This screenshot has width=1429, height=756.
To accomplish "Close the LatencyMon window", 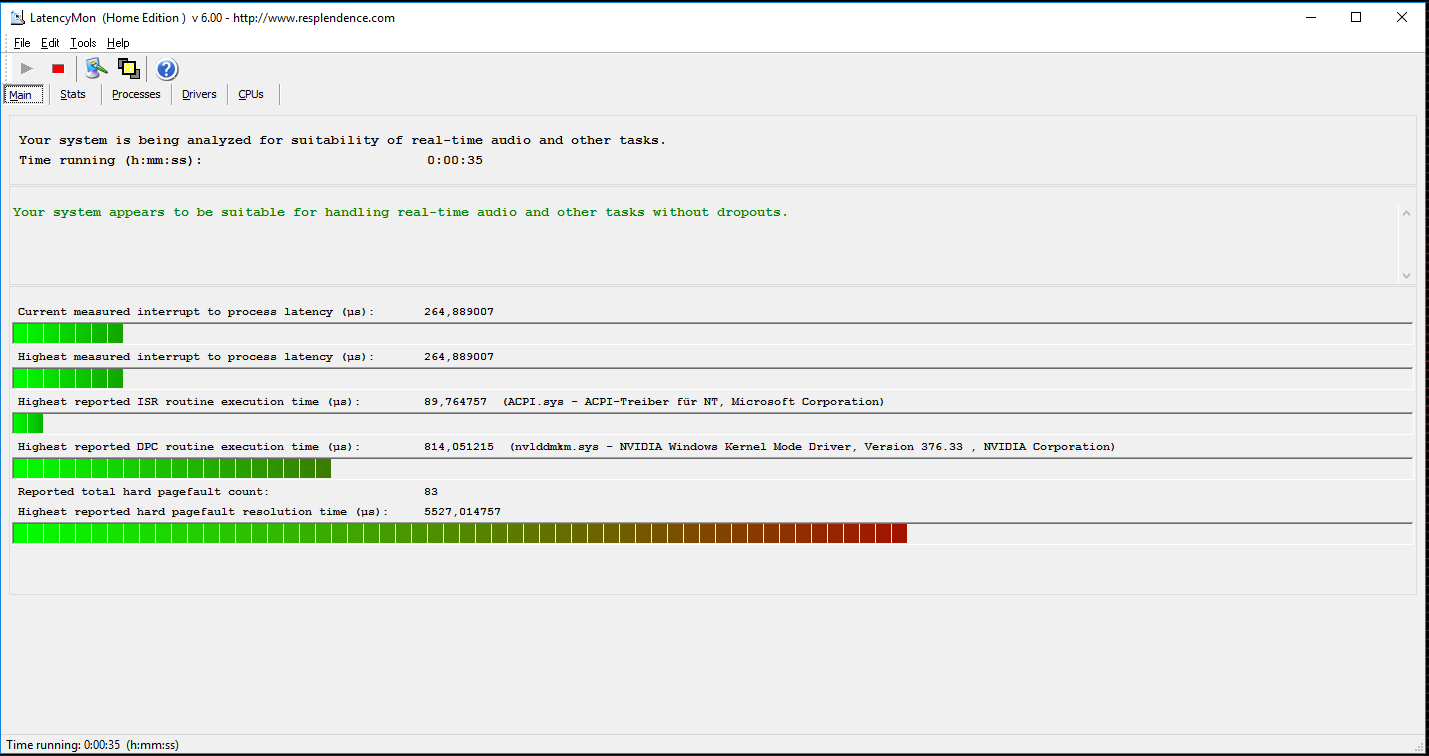I will click(x=1402, y=17).
